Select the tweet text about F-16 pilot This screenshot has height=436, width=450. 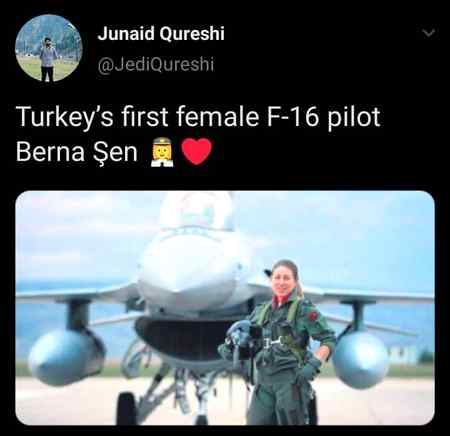(x=198, y=134)
